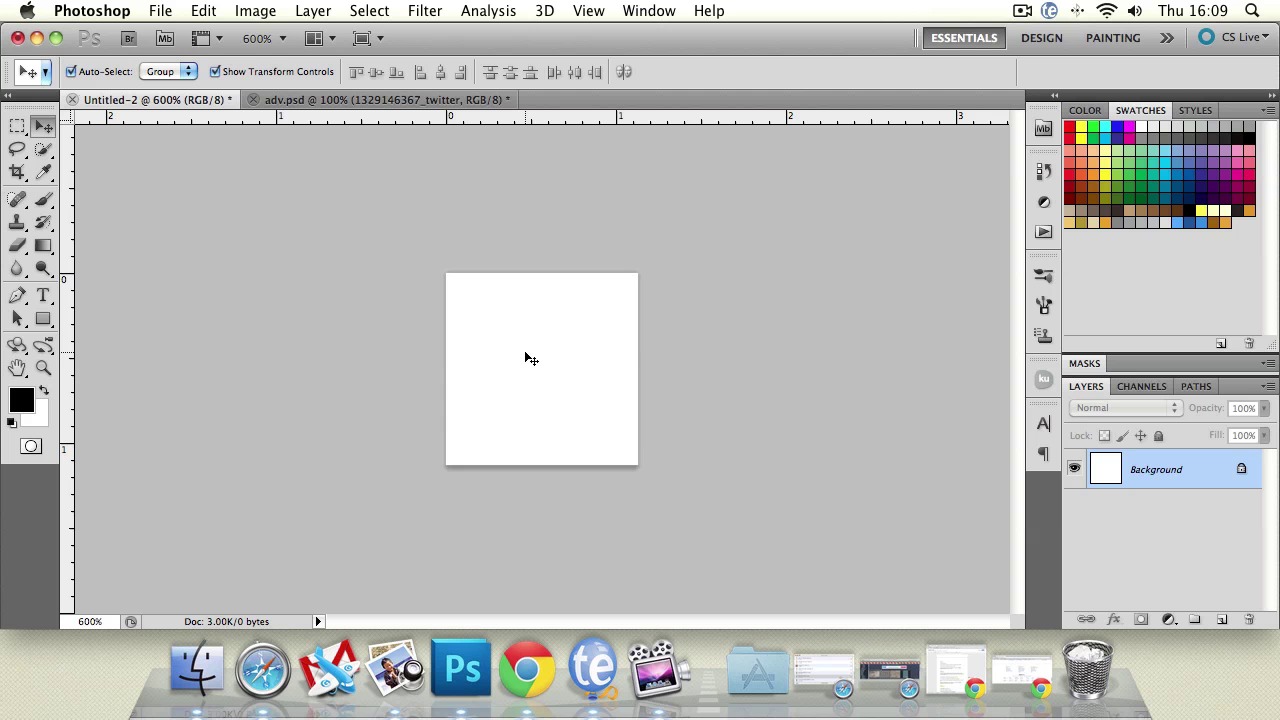
Task: Switch to the Design workspace
Action: (x=1041, y=38)
